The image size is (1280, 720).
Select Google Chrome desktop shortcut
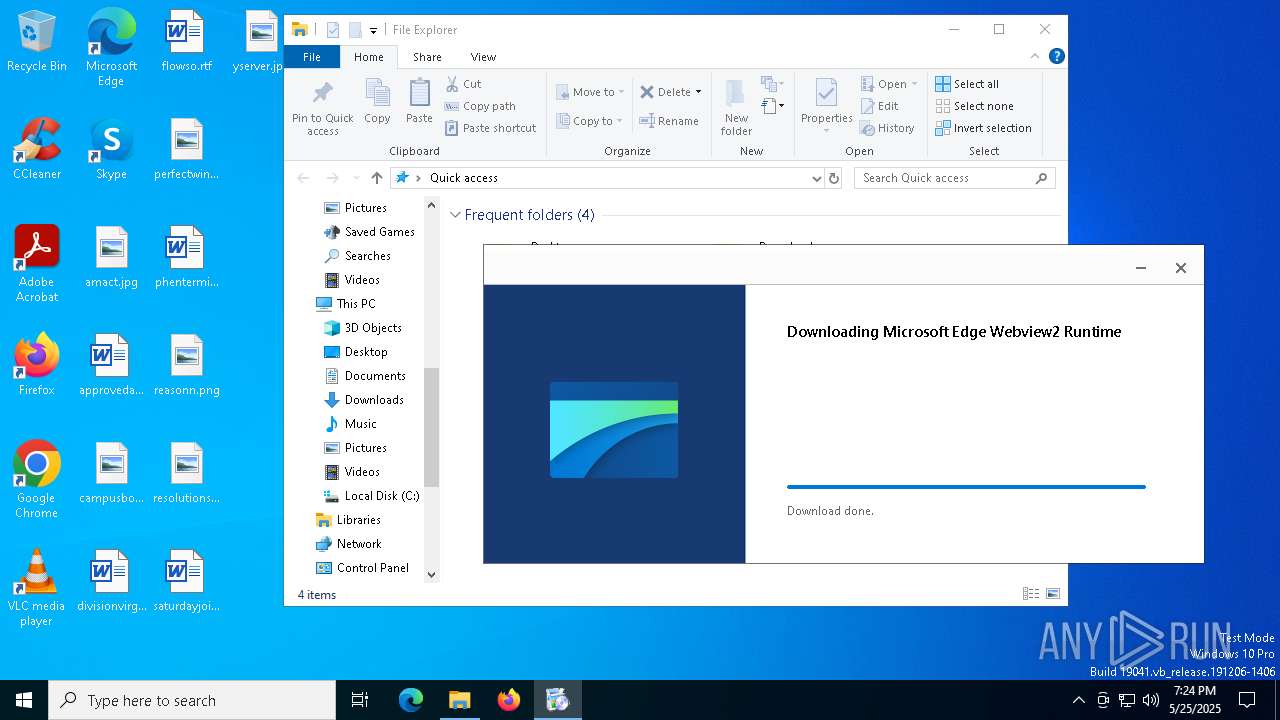(37, 480)
